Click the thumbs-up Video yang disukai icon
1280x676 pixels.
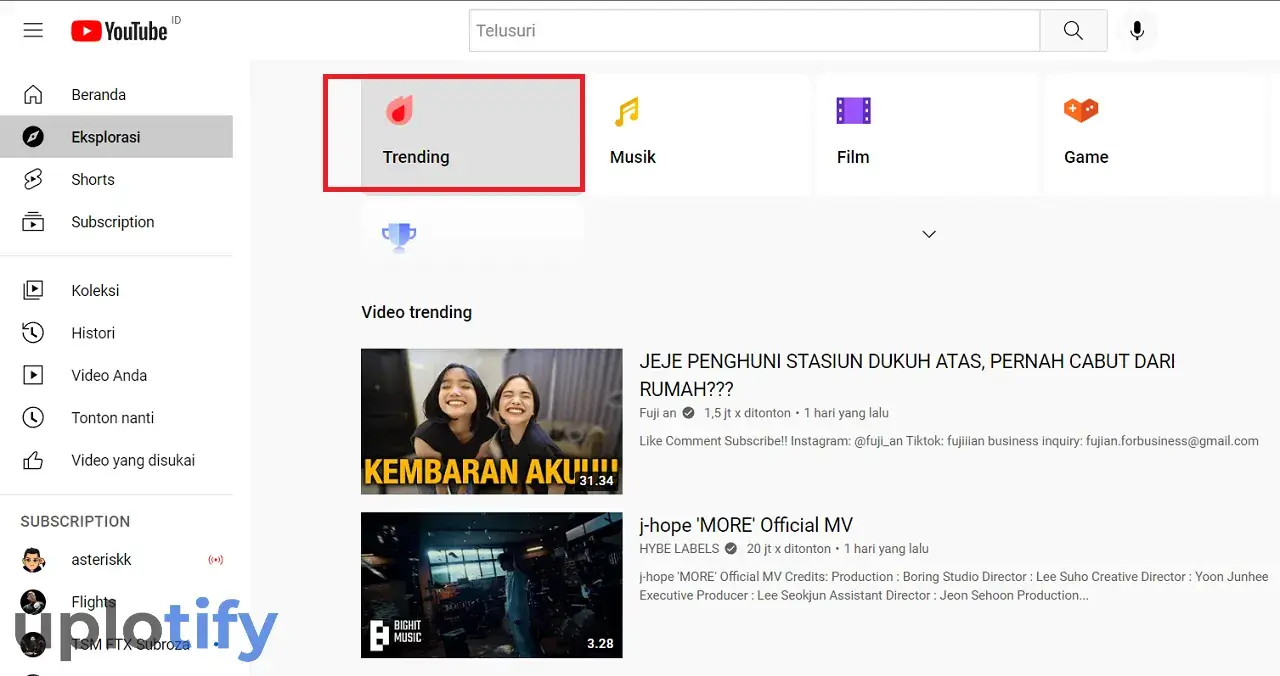tap(33, 460)
